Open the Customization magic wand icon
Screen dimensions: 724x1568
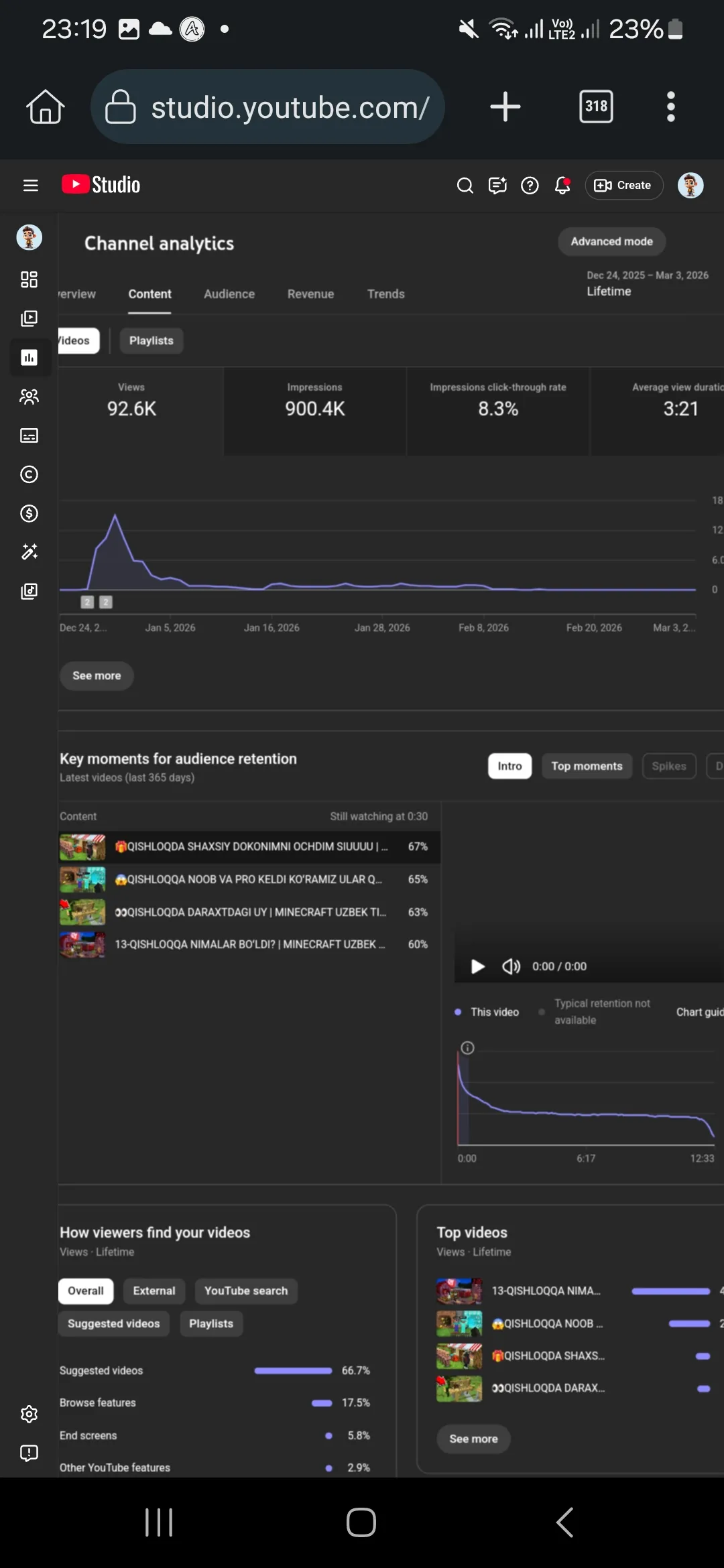coord(29,552)
